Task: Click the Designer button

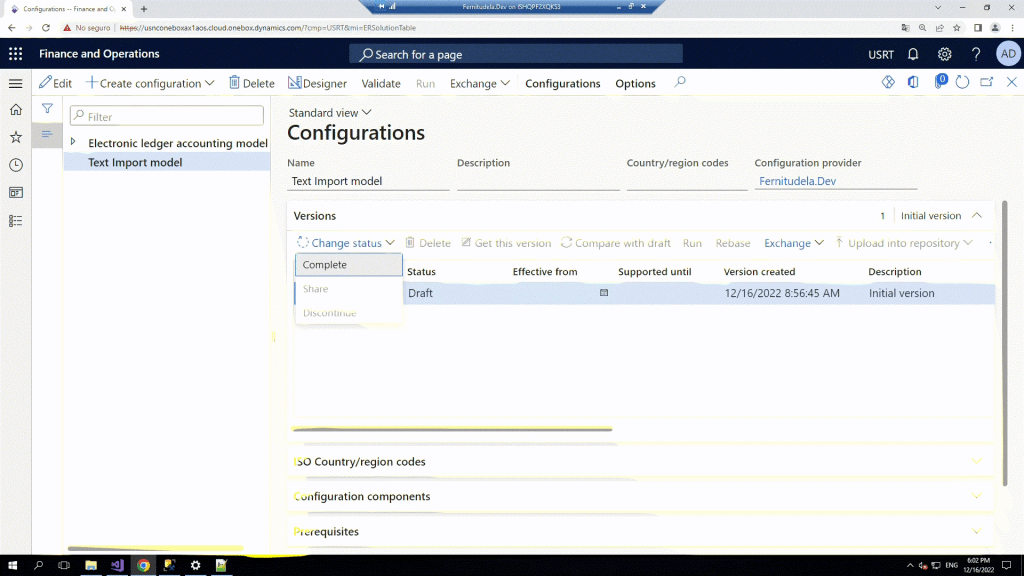Action: tap(317, 84)
